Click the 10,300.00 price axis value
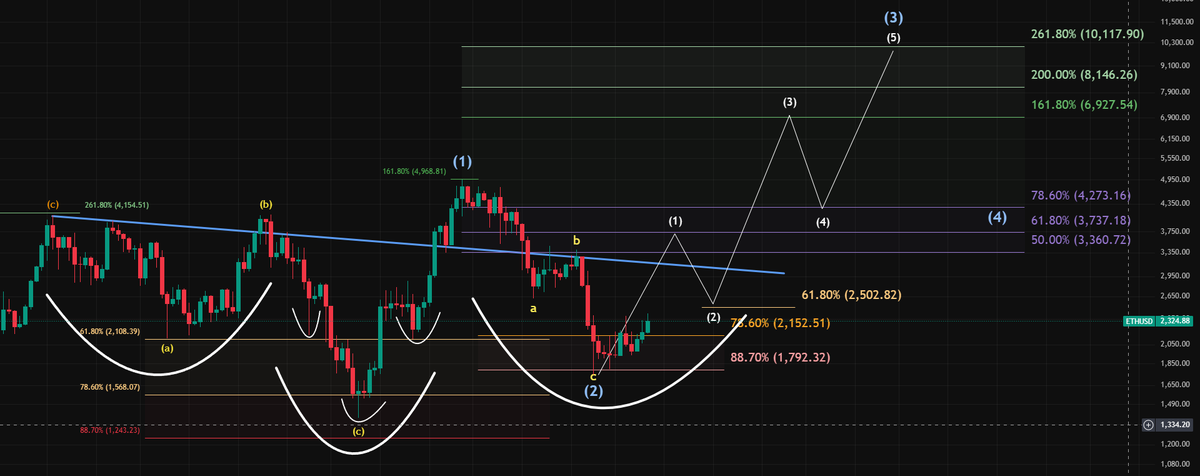Screen dimensions: 1200x476 [x=1176, y=43]
